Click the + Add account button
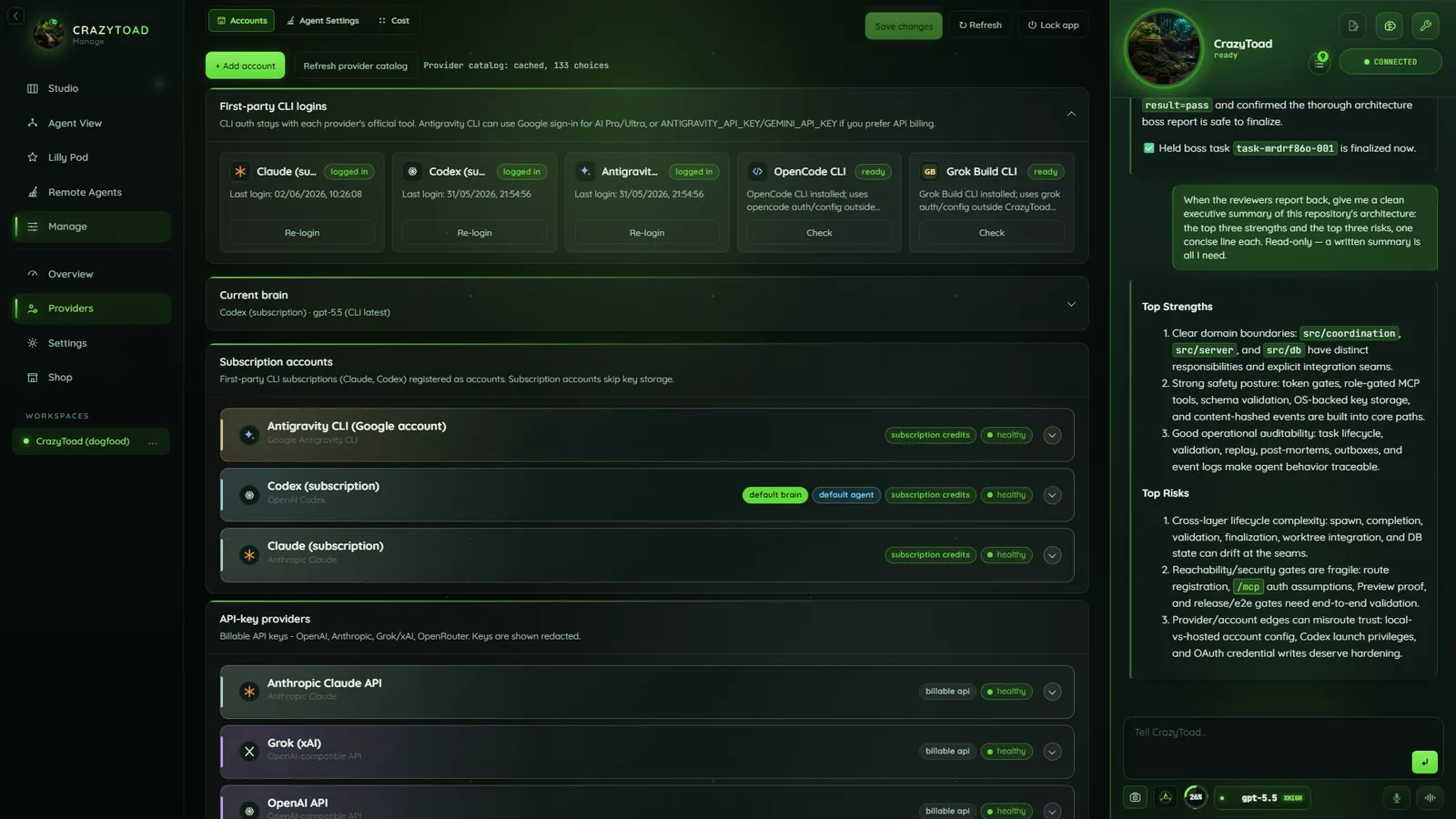This screenshot has width=1456, height=819. pyautogui.click(x=245, y=66)
